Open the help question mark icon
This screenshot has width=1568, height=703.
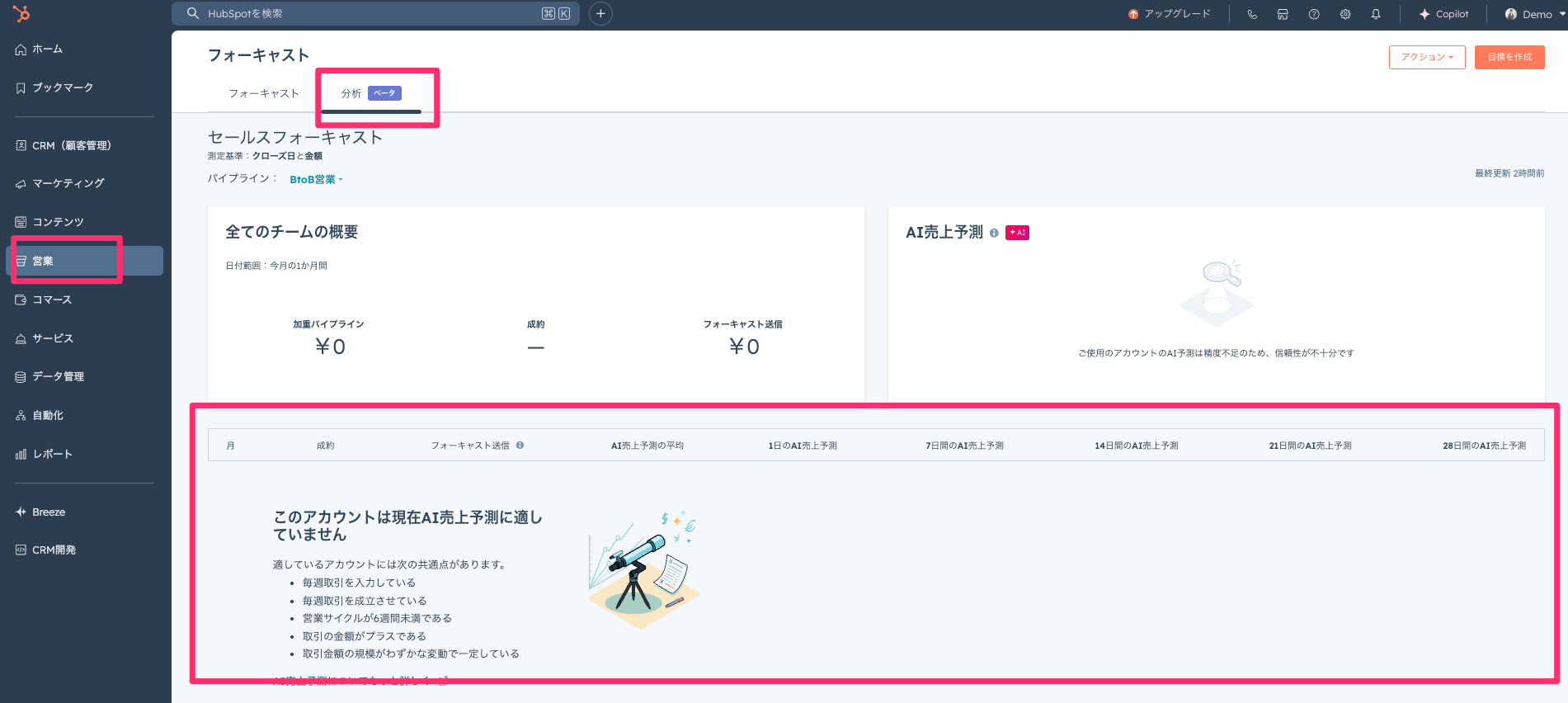point(1314,14)
